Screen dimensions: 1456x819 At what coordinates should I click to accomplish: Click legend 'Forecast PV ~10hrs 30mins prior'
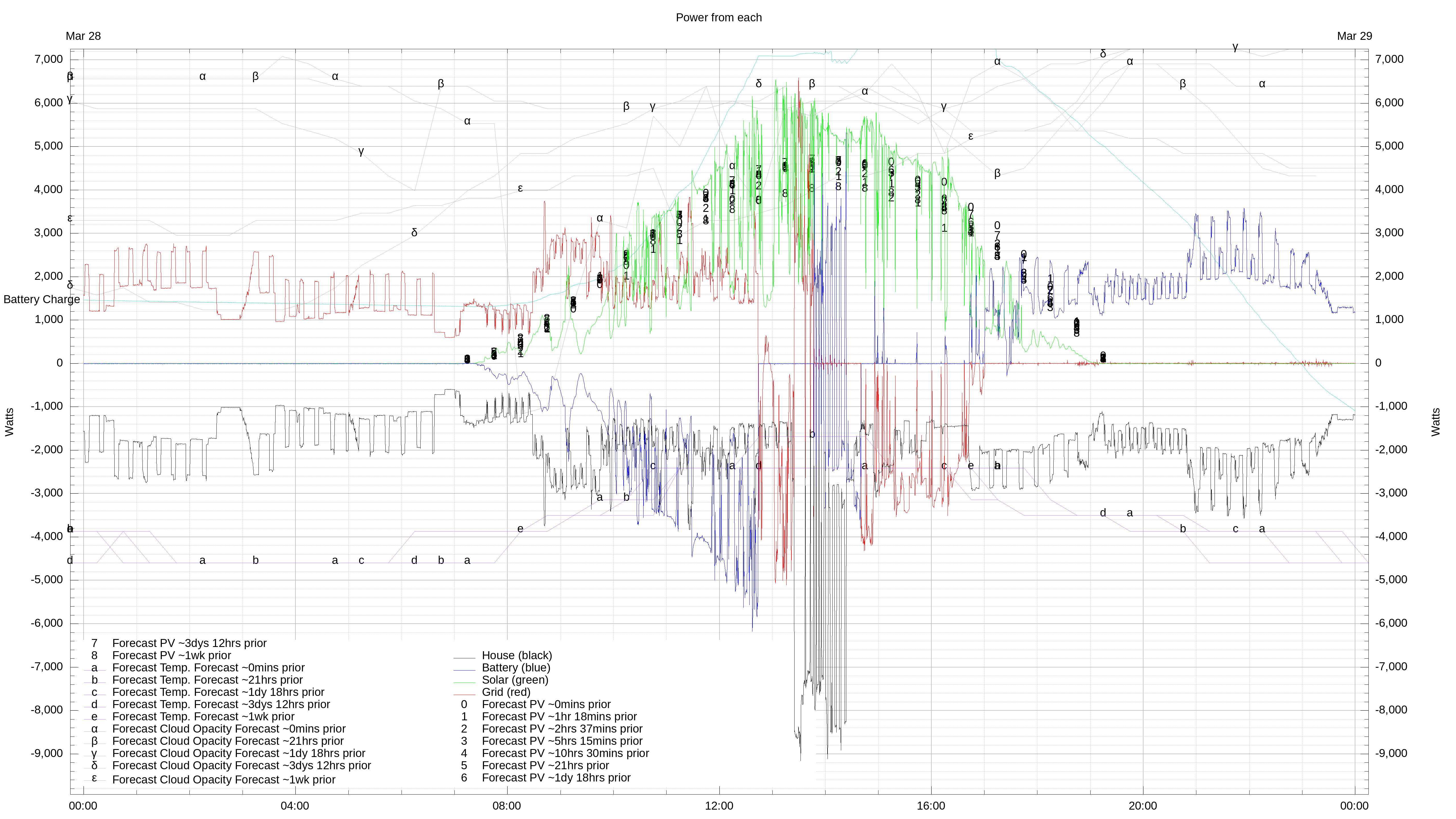565,753
